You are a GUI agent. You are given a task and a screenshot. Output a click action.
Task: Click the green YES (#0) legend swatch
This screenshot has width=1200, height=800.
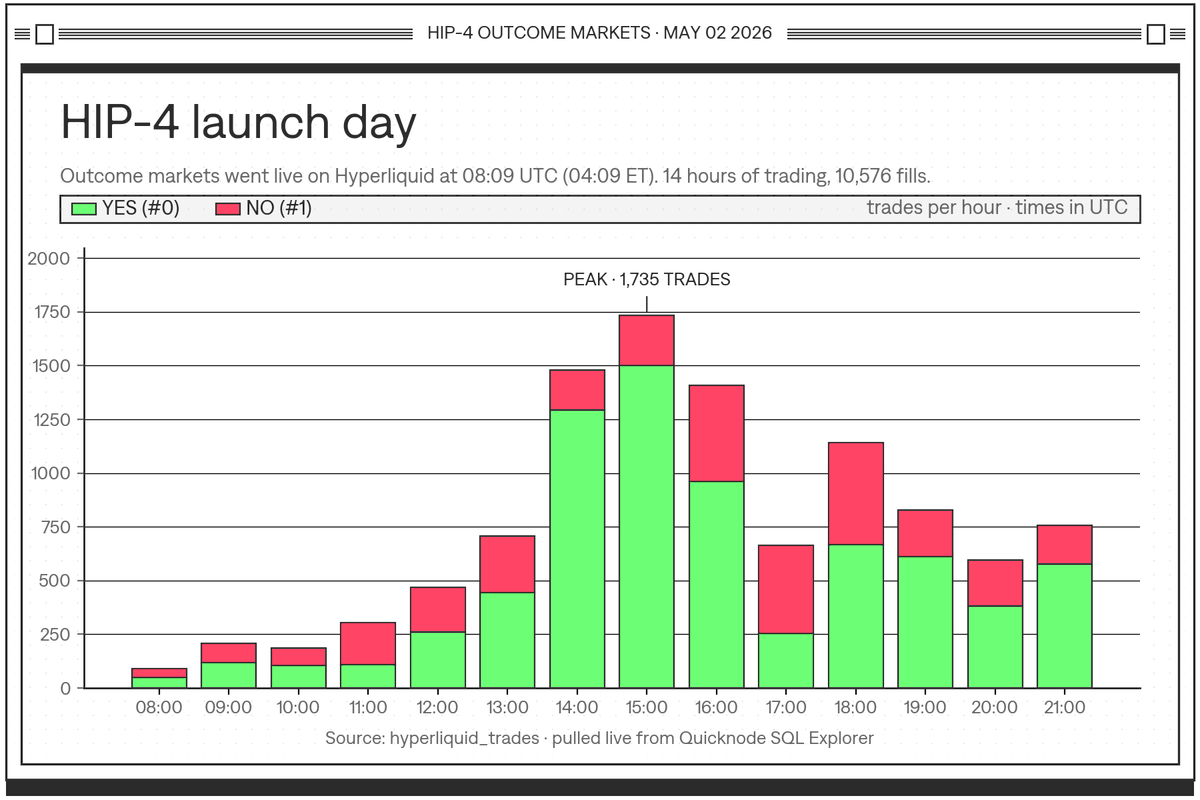point(85,208)
